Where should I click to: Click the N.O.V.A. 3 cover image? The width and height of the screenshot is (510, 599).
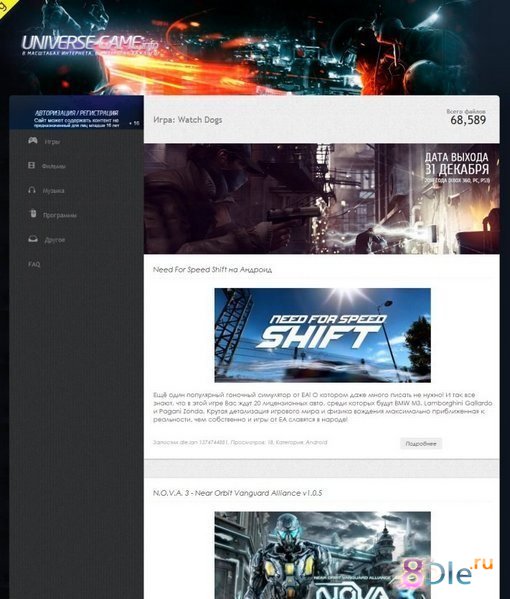(323, 555)
